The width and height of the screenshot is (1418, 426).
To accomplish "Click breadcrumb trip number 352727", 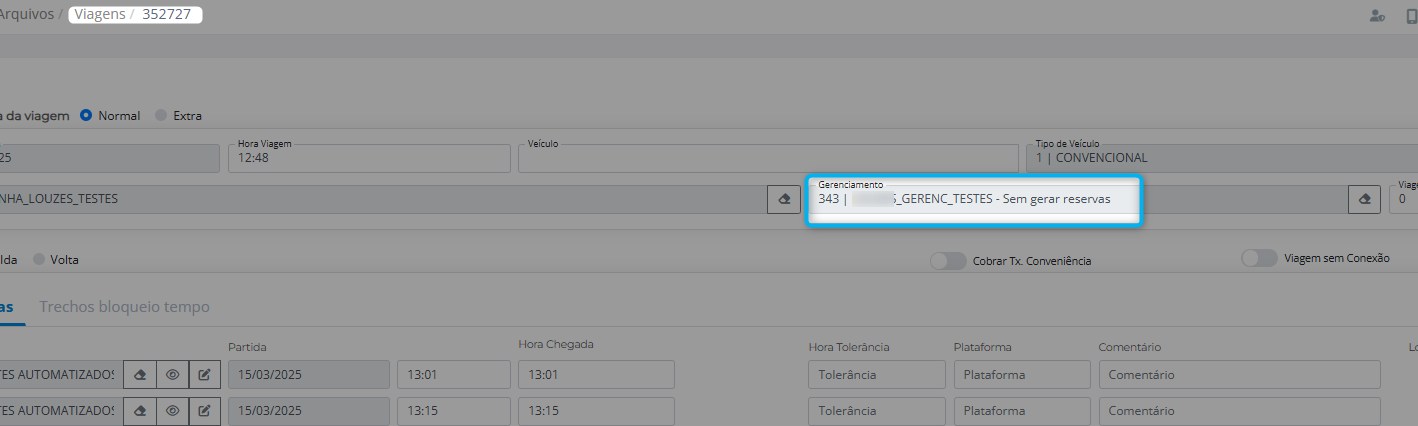I will pyautogui.click(x=168, y=16).
